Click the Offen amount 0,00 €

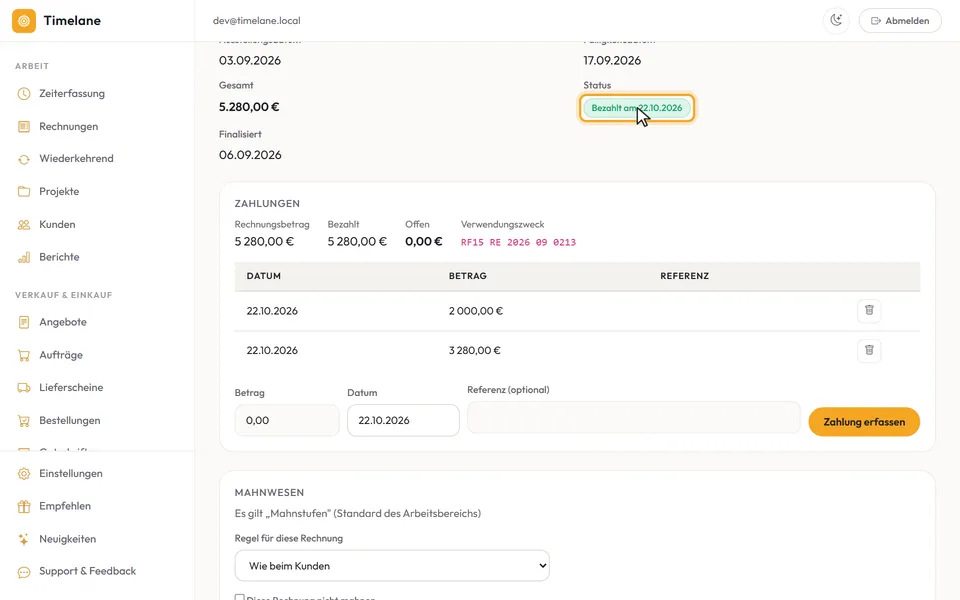[424, 241]
